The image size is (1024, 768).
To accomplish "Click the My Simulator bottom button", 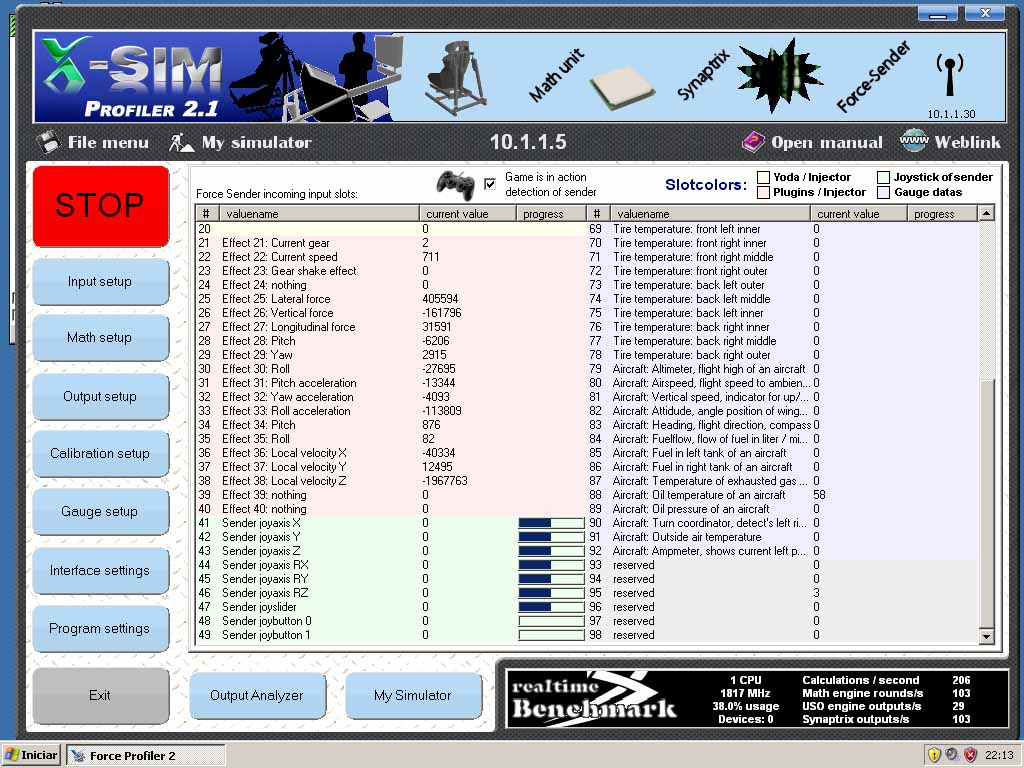I will [x=413, y=696].
